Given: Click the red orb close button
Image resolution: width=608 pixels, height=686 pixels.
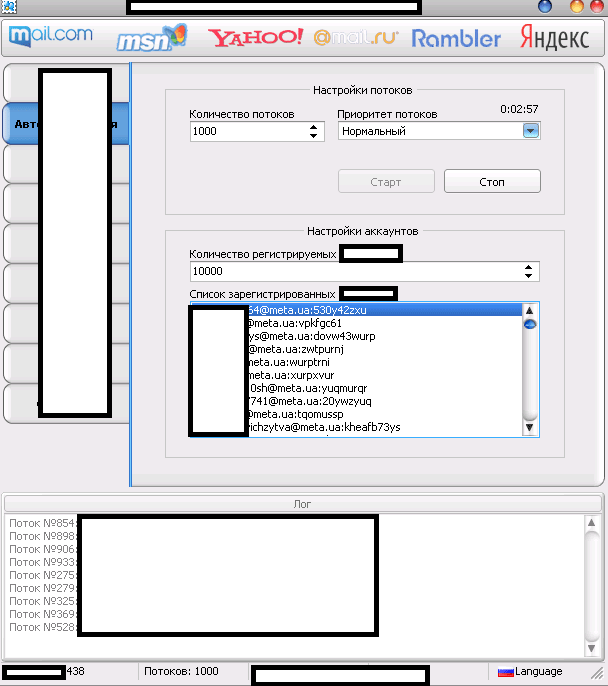Looking at the screenshot, I should (x=597, y=7).
